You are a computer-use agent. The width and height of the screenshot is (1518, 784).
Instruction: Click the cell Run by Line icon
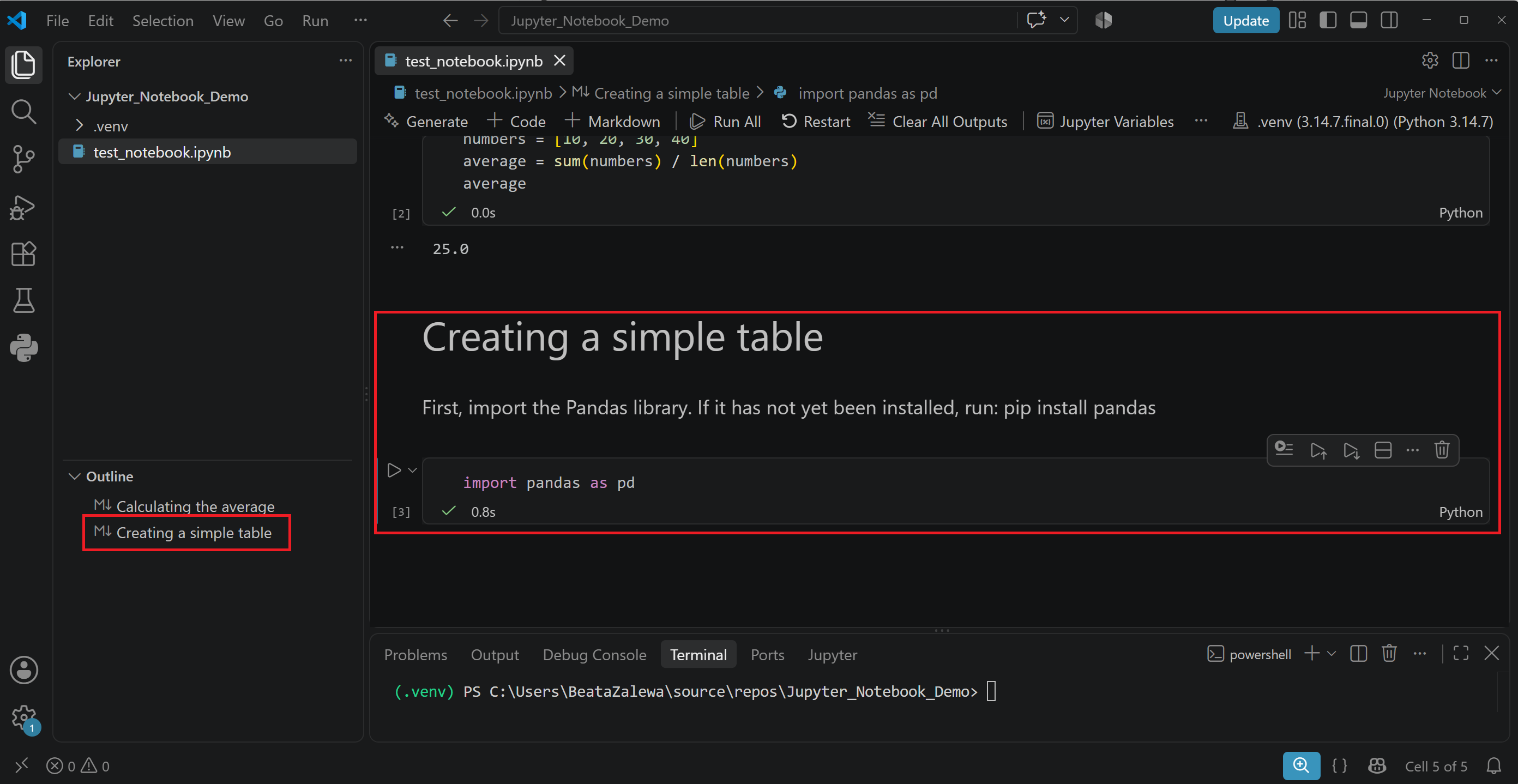(1284, 450)
